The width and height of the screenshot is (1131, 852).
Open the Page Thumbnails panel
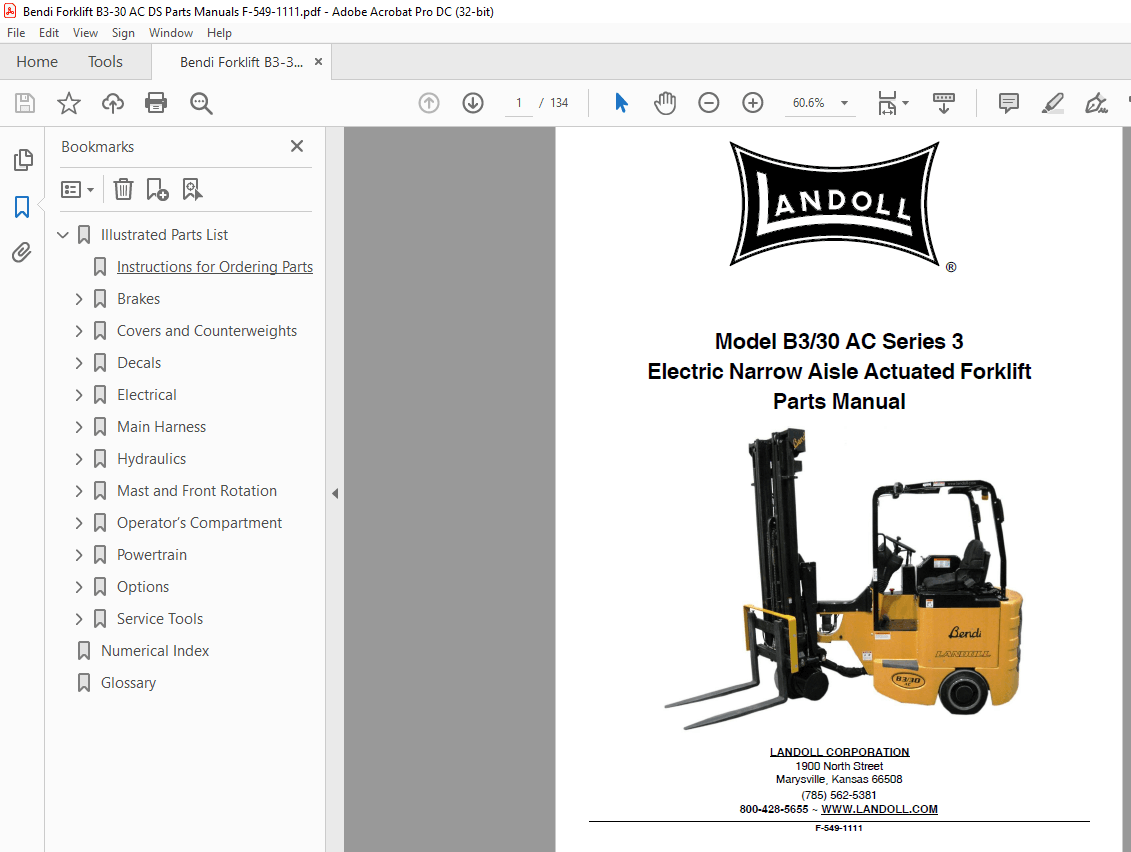pyautogui.click(x=22, y=160)
